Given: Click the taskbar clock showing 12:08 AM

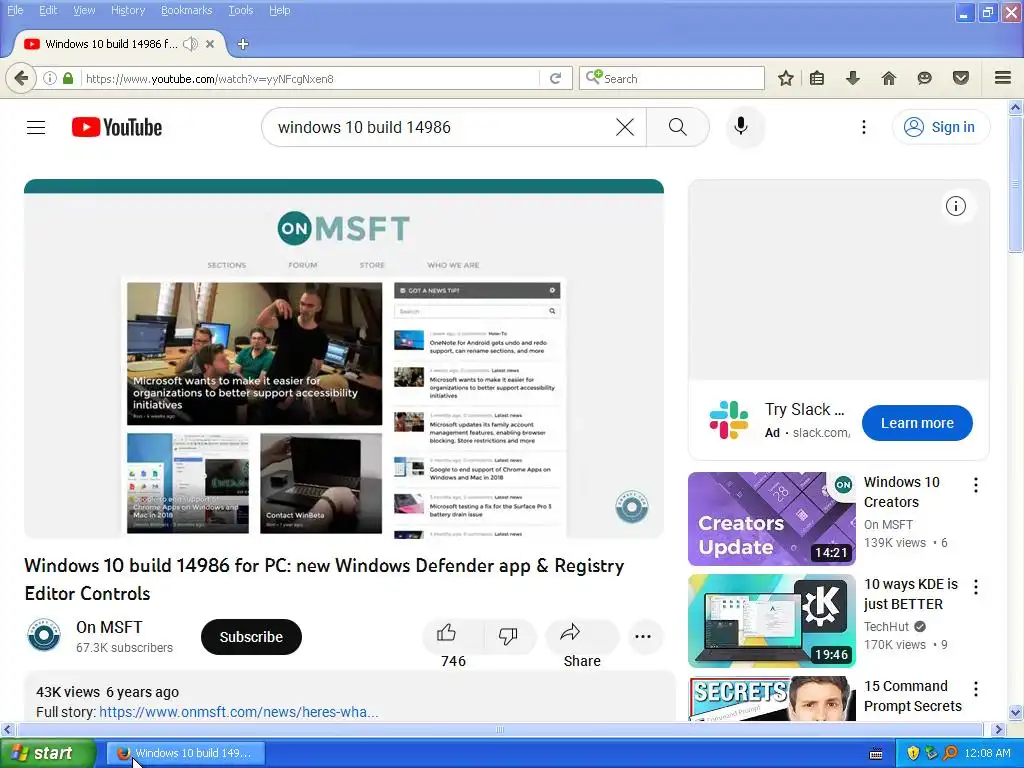Looking at the screenshot, I should coord(987,753).
